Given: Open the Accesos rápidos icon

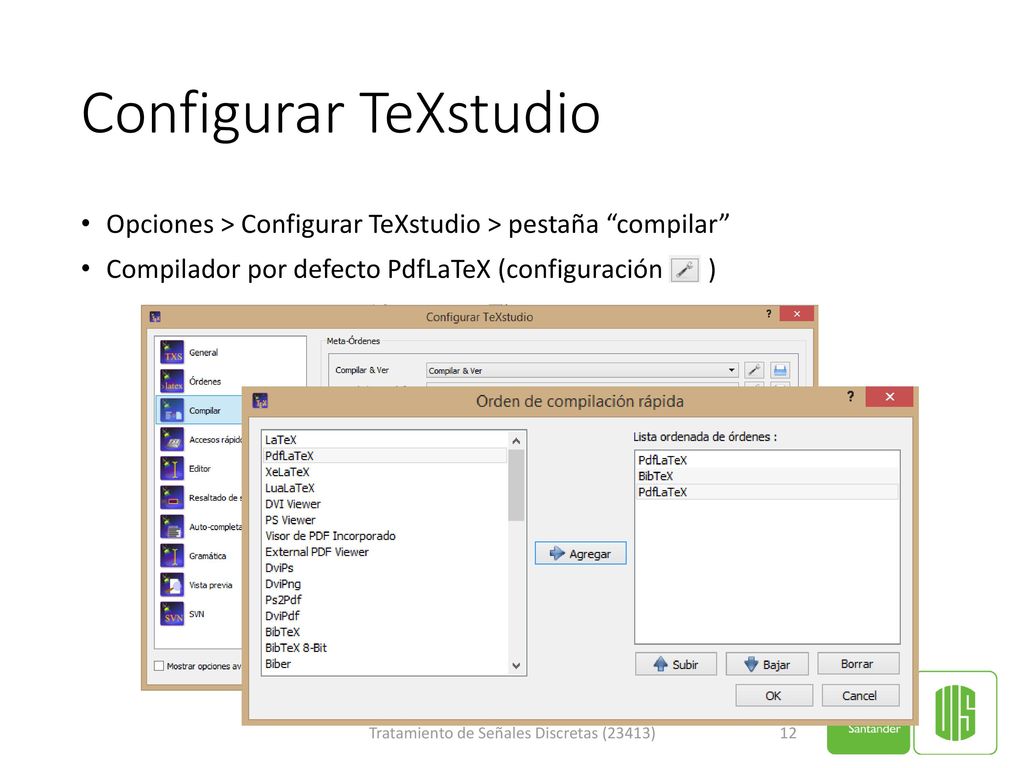Looking at the screenshot, I should (x=172, y=440).
